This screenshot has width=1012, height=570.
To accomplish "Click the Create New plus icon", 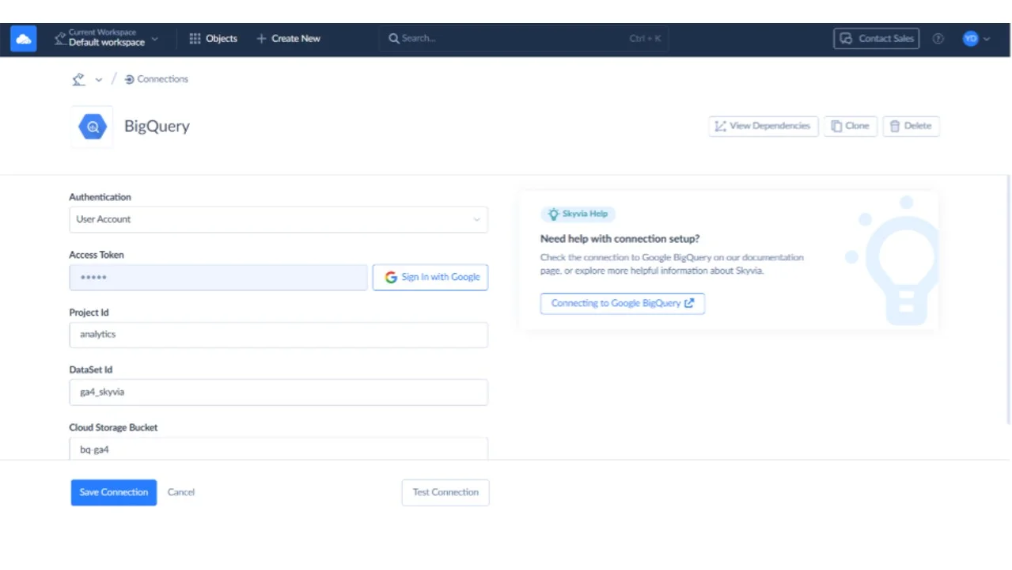I will tap(261, 39).
